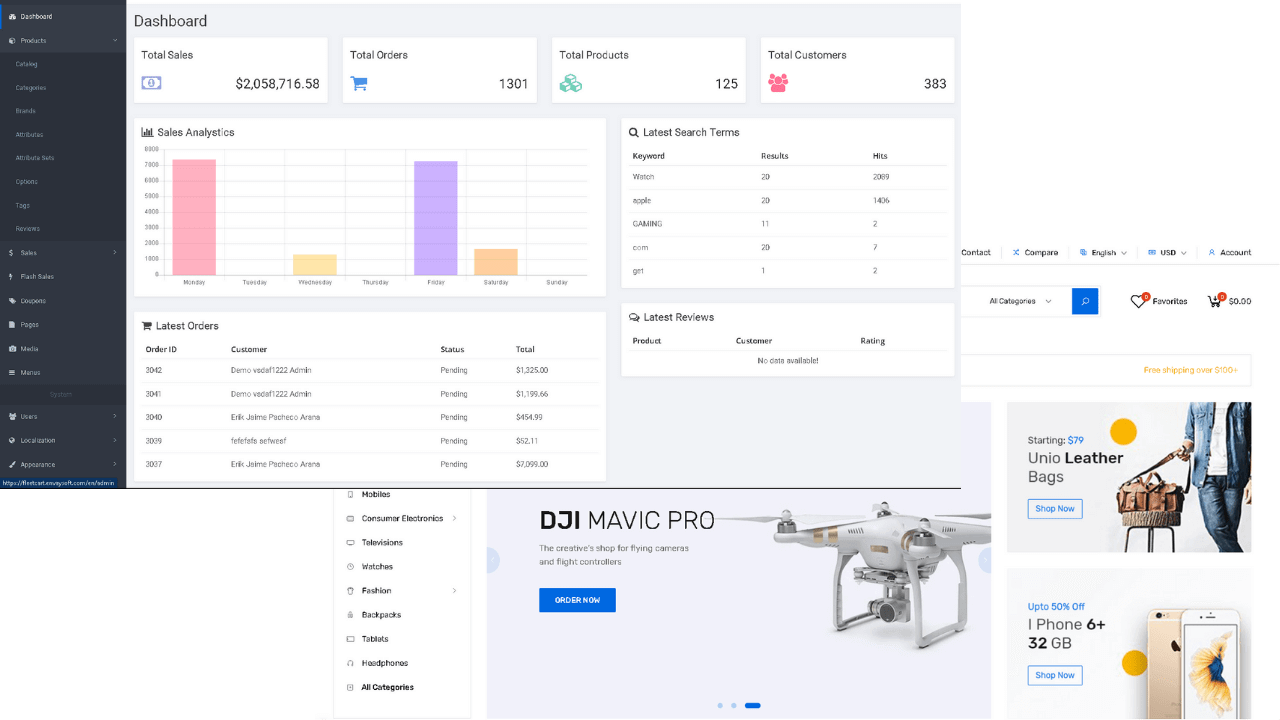The height and width of the screenshot is (720, 1280).
Task: Open the USD currency dropdown
Action: [x=1167, y=253]
